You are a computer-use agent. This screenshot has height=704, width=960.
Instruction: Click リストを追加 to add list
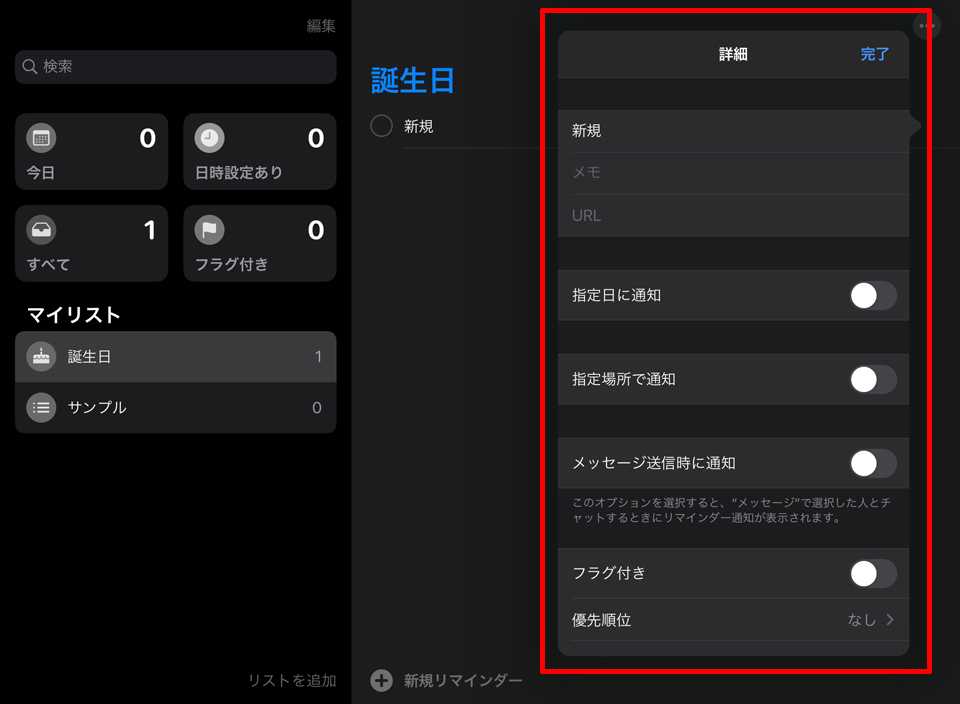[x=292, y=681]
